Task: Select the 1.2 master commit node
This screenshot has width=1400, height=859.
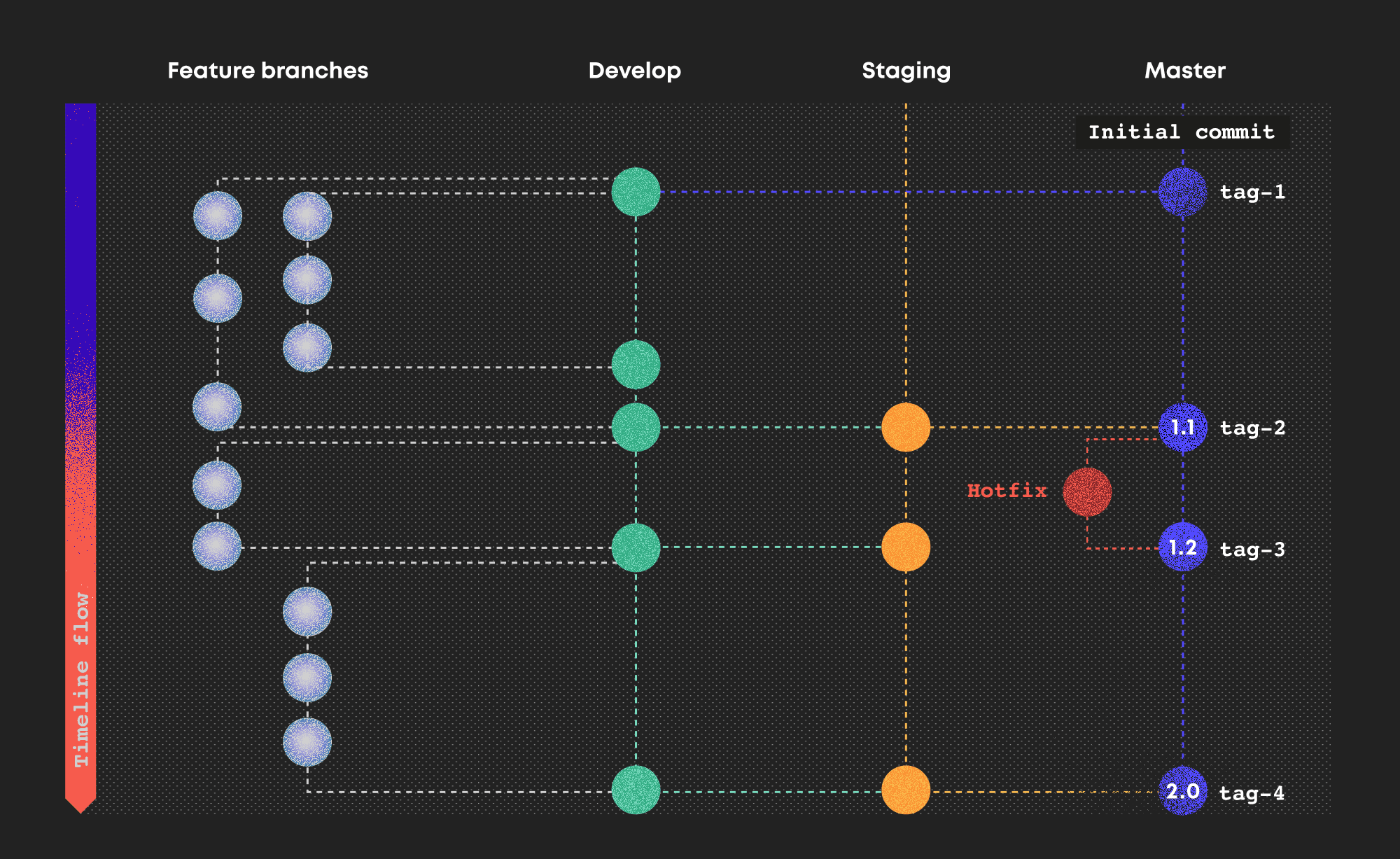Action: (1182, 547)
